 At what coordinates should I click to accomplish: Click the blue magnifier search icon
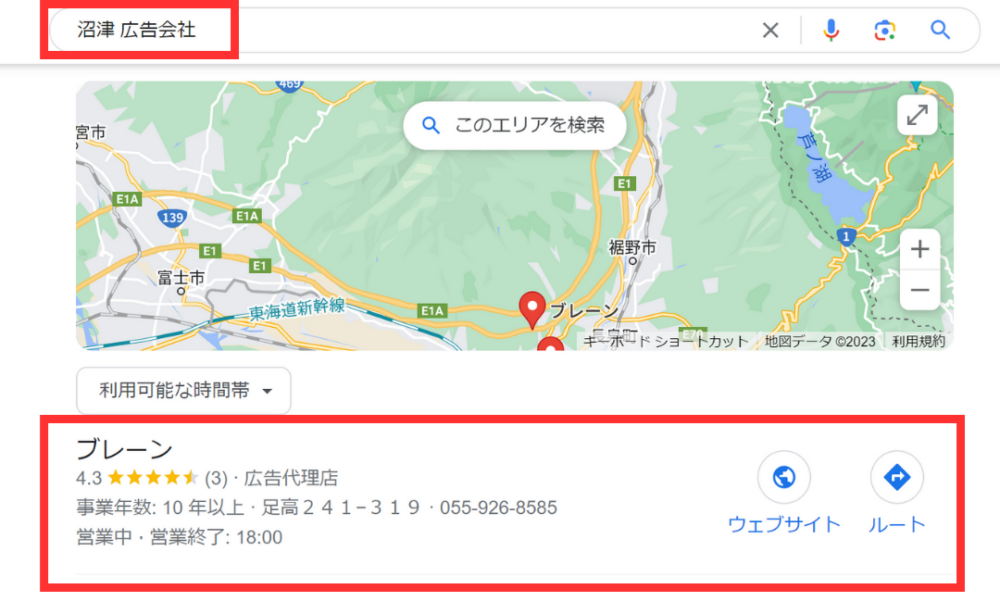[x=940, y=30]
